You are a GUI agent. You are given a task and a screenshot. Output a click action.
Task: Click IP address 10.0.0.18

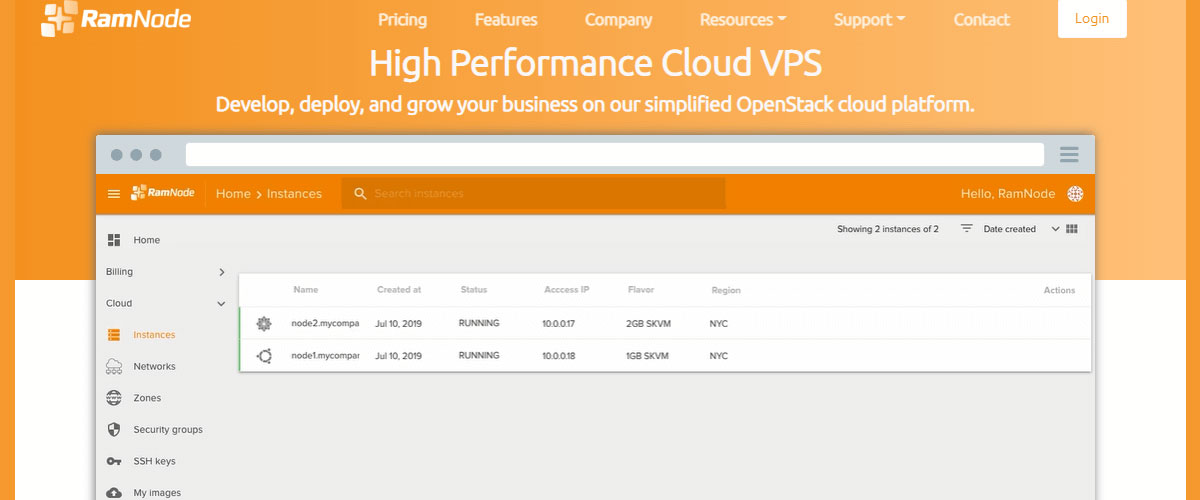561,356
